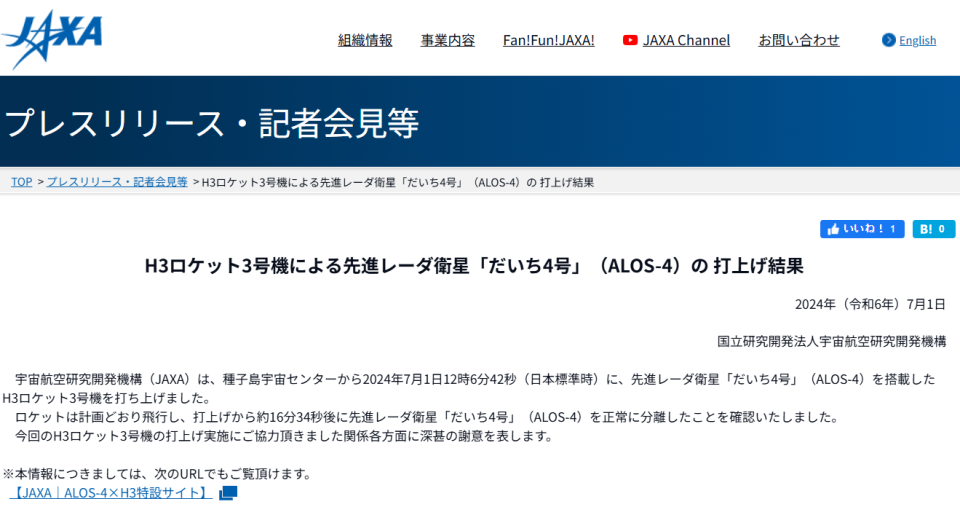Click the sentence beginning ロケットは計画どおり飛行し
The height and width of the screenshot is (523, 960).
pos(427,418)
